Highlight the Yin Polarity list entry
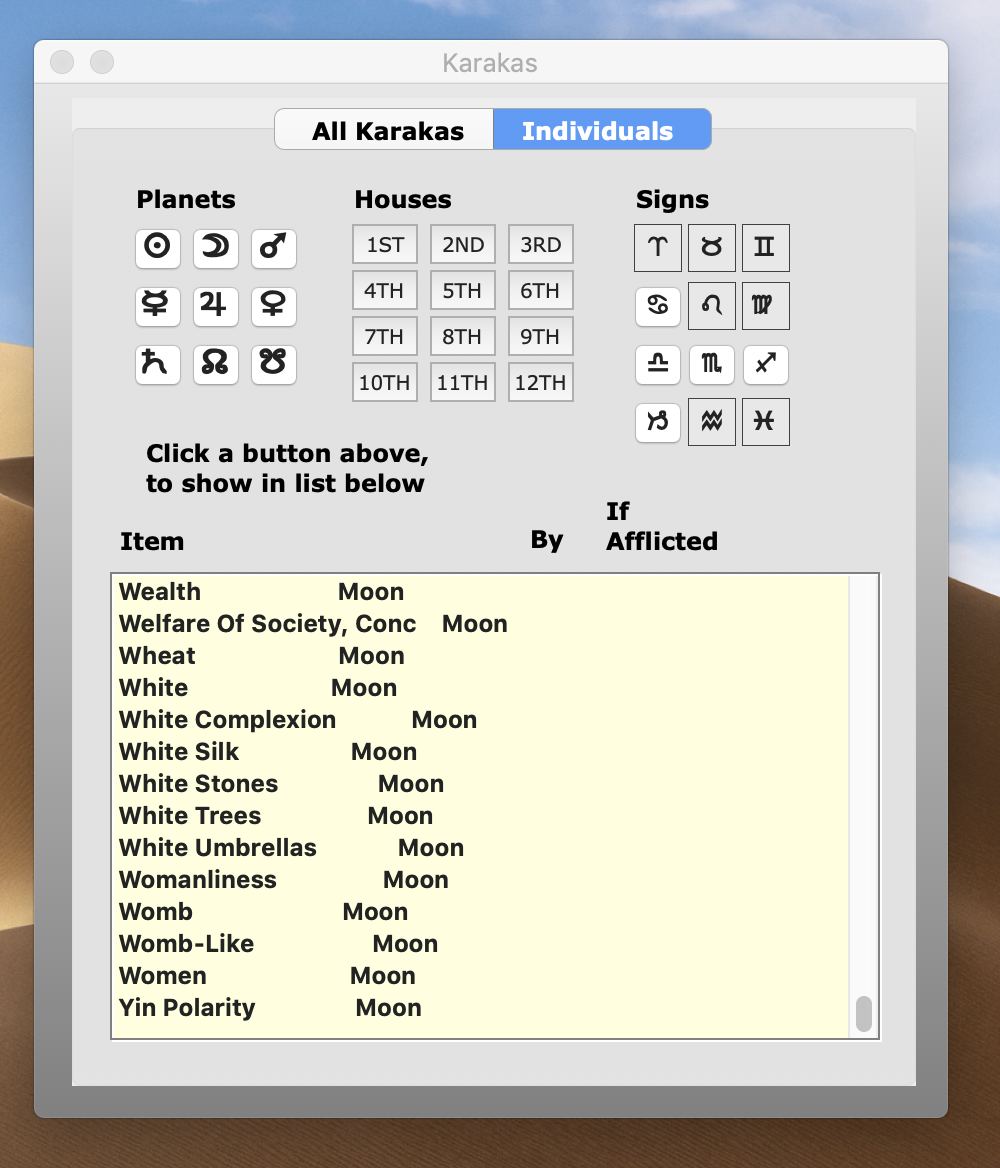This screenshot has width=1000, height=1168. click(x=187, y=1008)
